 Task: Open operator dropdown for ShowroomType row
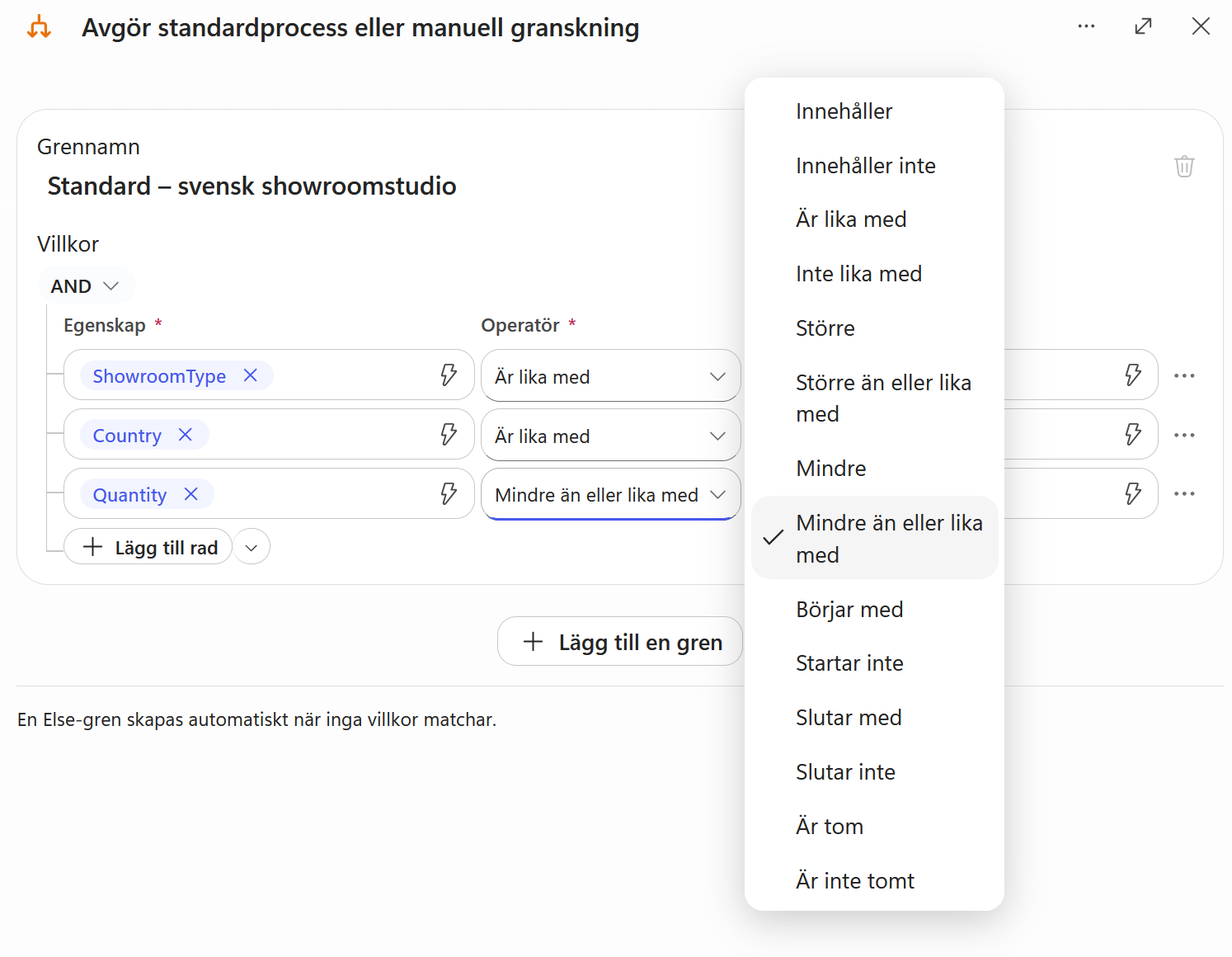pos(610,376)
